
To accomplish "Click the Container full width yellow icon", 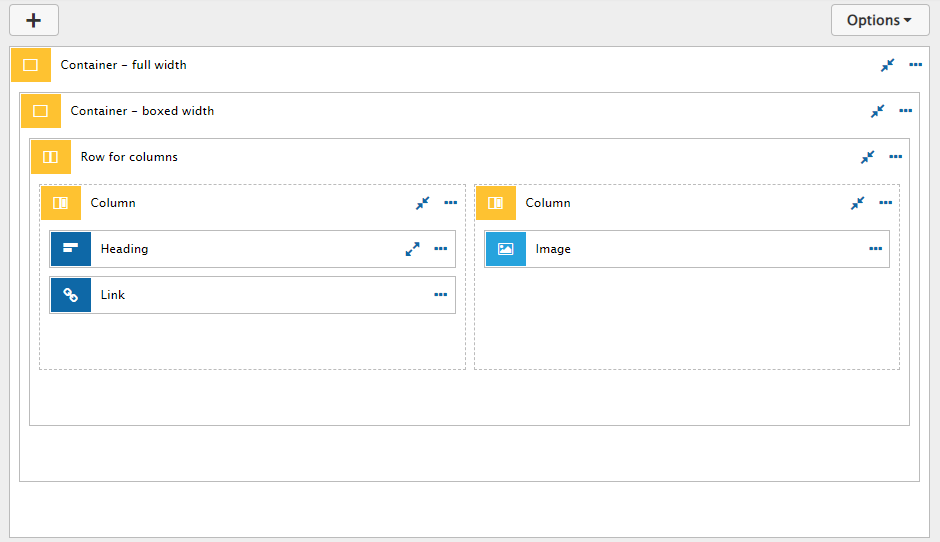I will coord(31,65).
